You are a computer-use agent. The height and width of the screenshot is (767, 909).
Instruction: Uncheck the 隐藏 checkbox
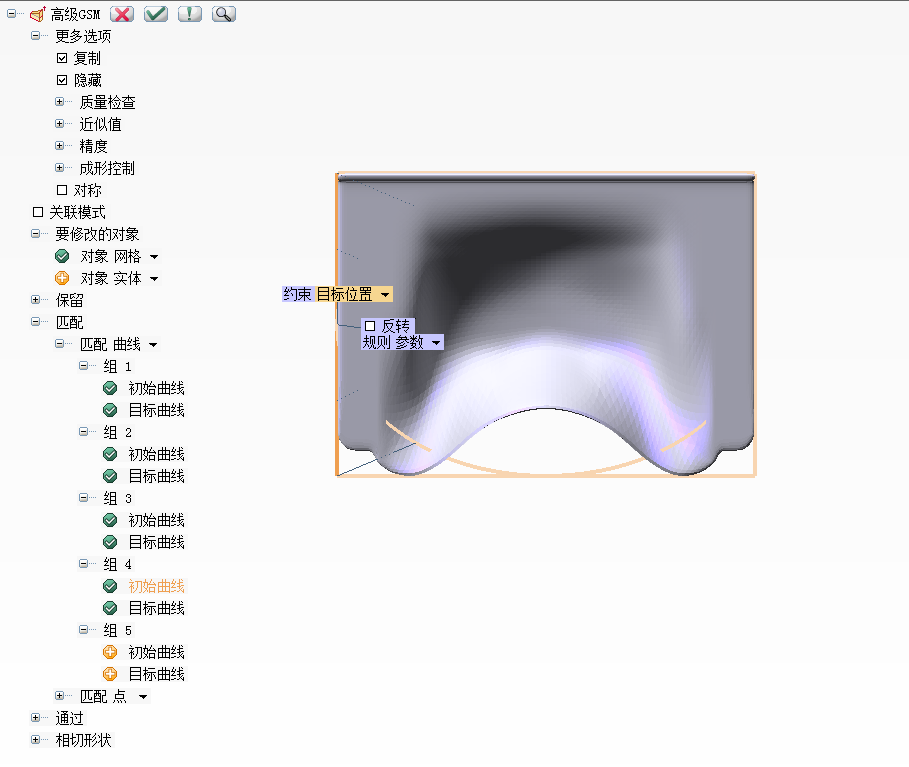pyautogui.click(x=62, y=80)
